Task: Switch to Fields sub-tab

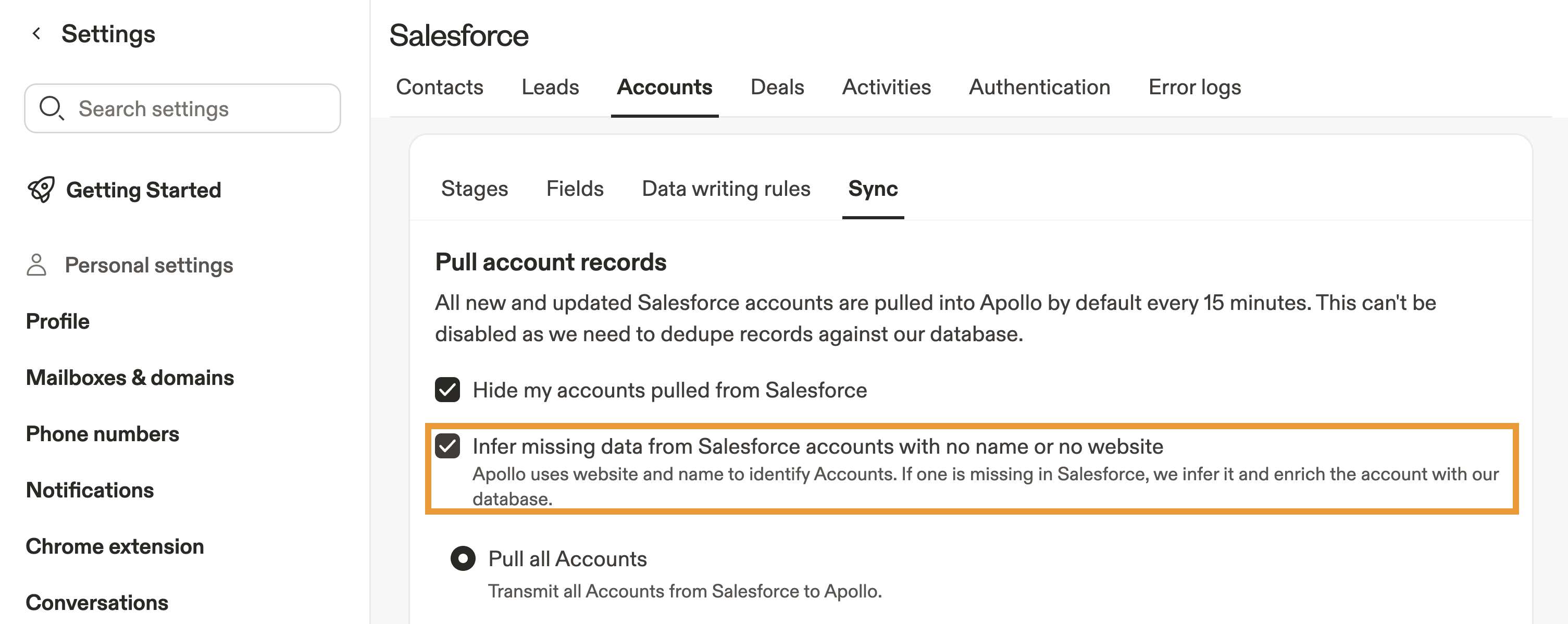Action: pyautogui.click(x=575, y=189)
